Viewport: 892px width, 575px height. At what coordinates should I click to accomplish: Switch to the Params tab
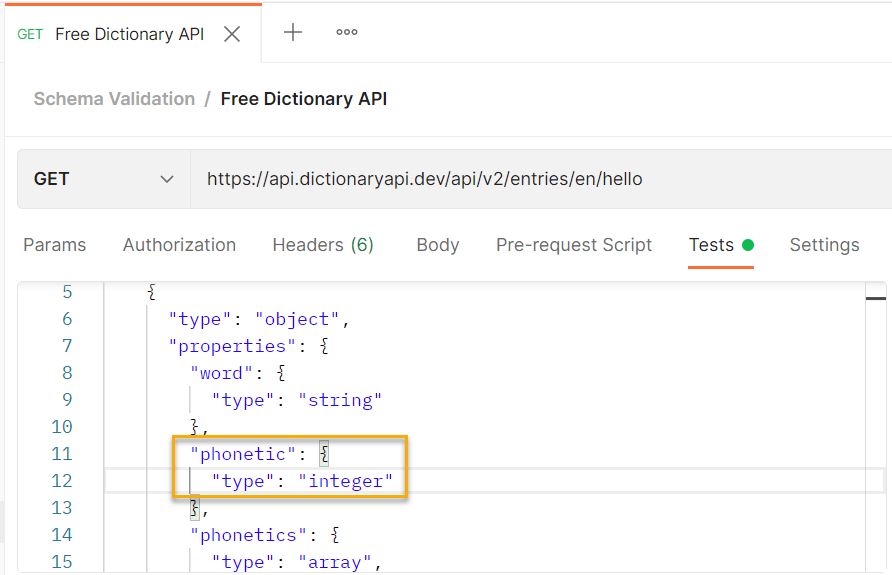click(55, 245)
